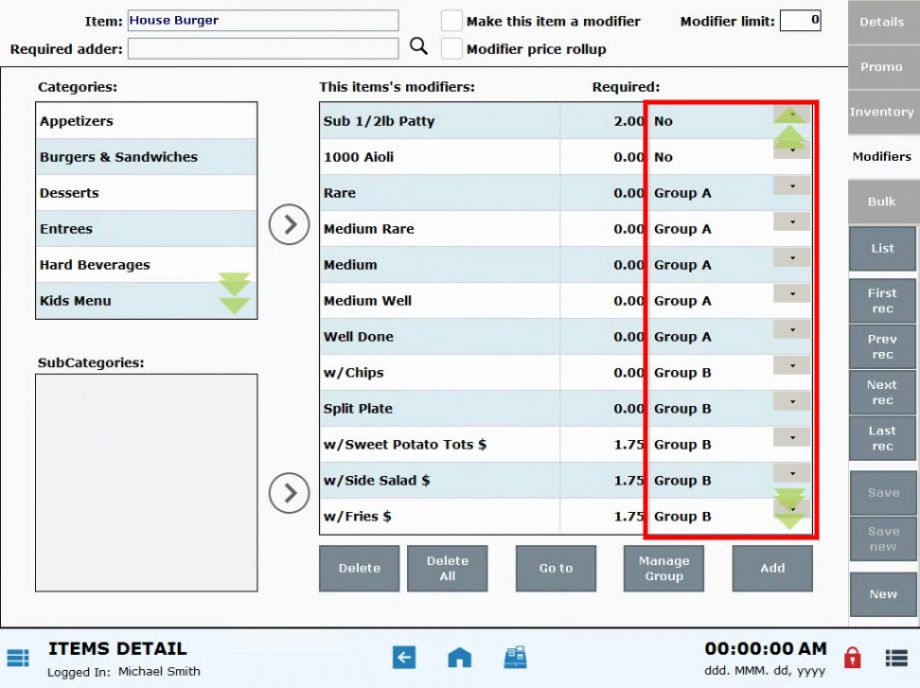Click the Go to button
The height and width of the screenshot is (688, 920).
(556, 568)
